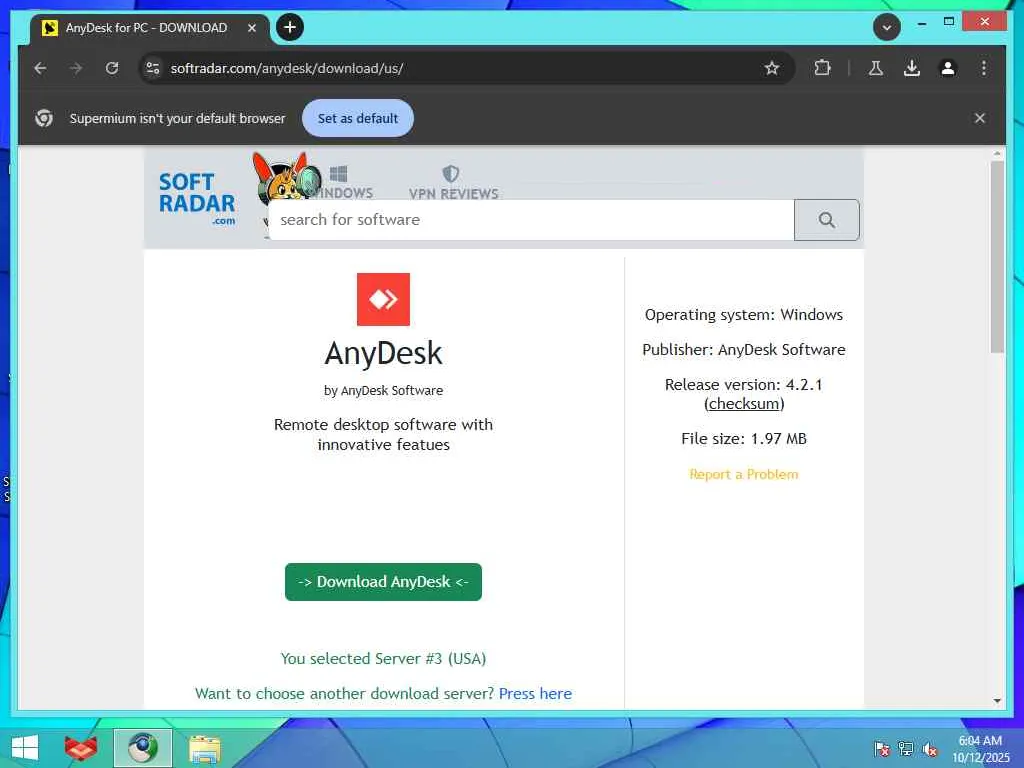Viewport: 1024px width, 768px height.
Task: Click the AnyDesk title text
Action: [383, 353]
